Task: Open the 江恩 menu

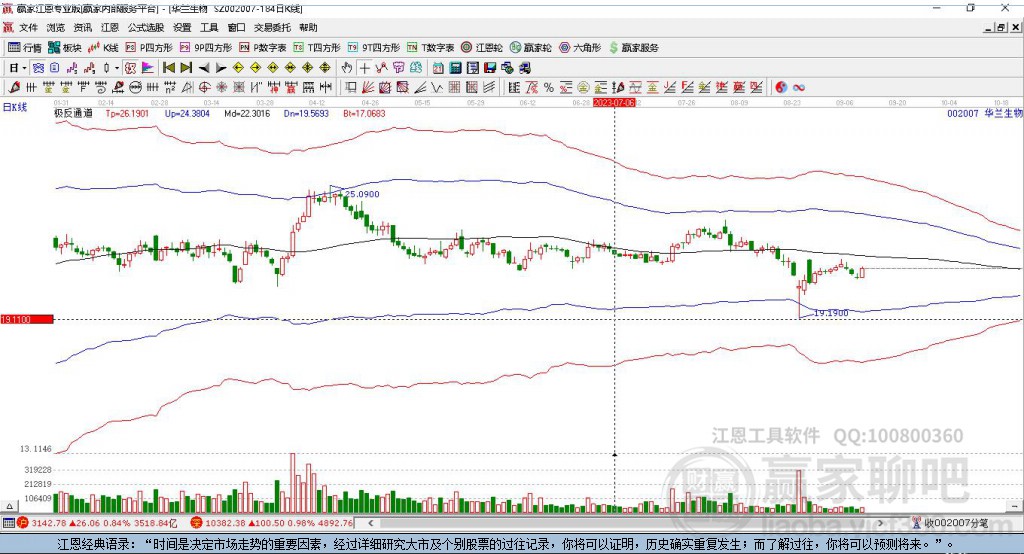Action: (110, 27)
